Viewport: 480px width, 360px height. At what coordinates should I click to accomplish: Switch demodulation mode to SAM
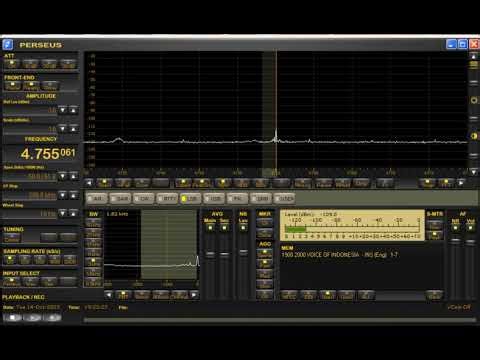pyautogui.click(x=121, y=198)
